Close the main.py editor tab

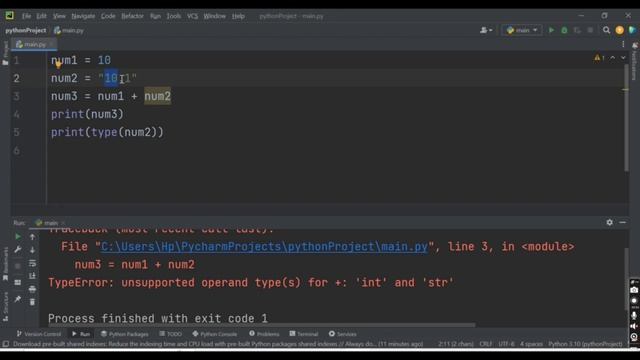click(x=51, y=44)
